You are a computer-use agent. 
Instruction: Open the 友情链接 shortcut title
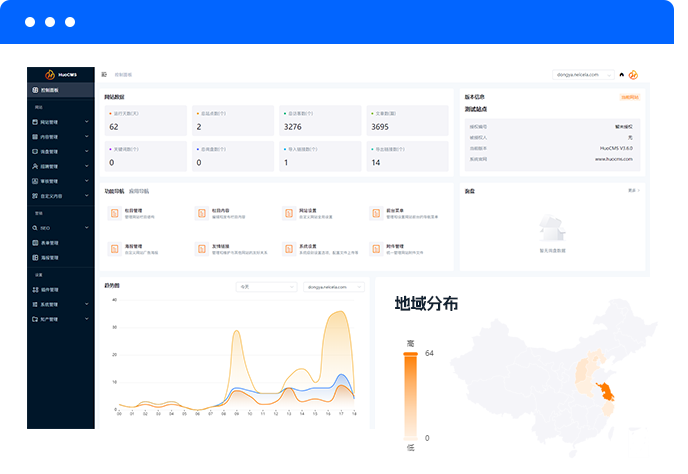click(x=221, y=246)
